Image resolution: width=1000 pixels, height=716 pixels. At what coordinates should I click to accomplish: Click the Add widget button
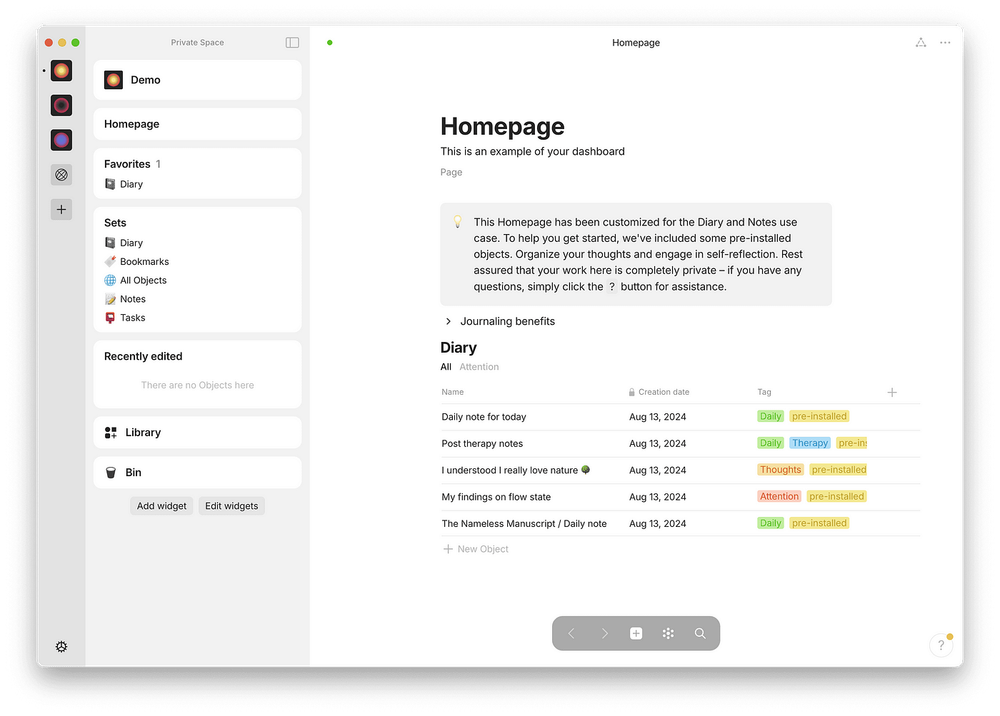(161, 506)
